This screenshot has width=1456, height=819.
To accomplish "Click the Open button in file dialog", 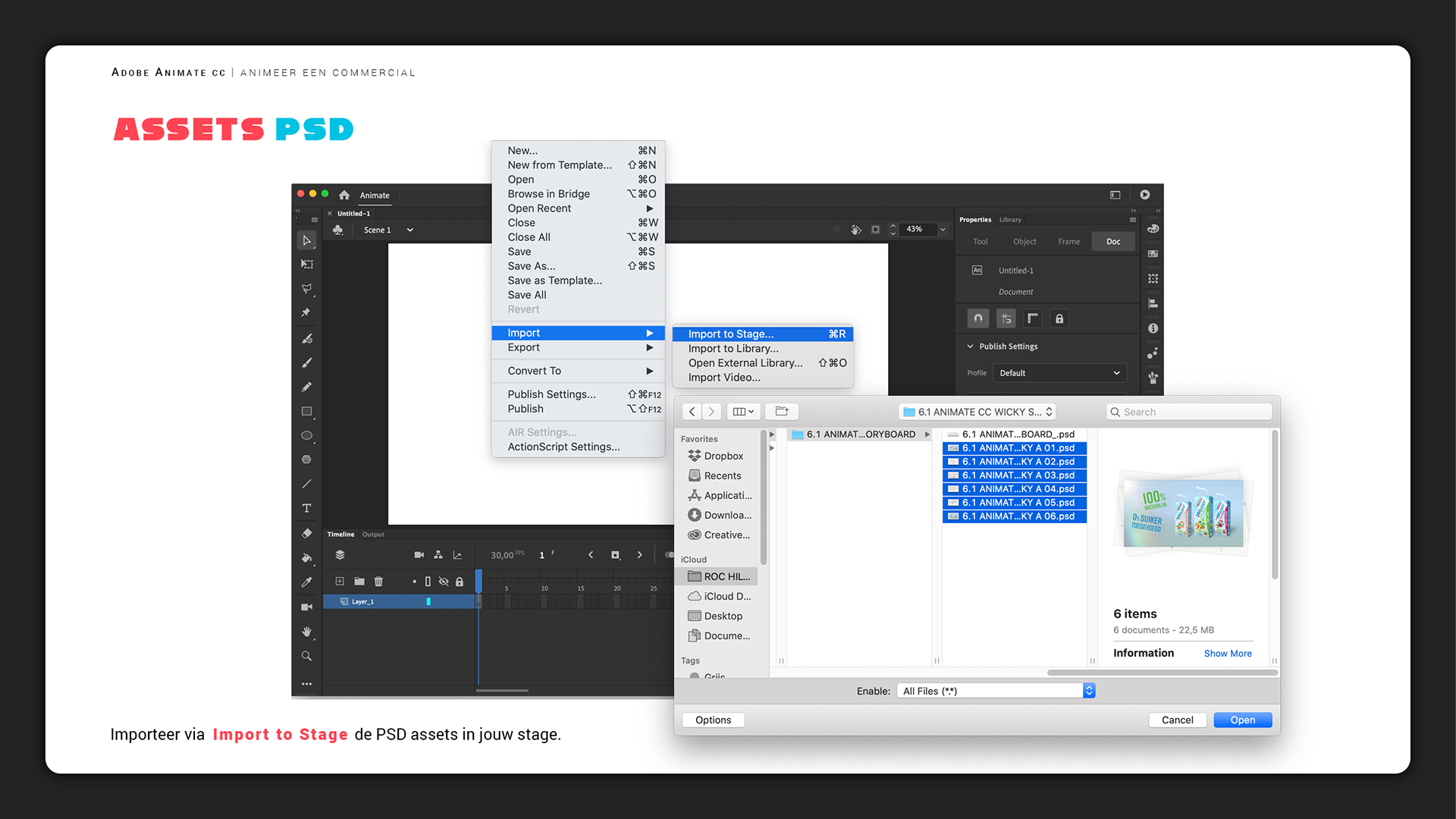I will [x=1242, y=720].
